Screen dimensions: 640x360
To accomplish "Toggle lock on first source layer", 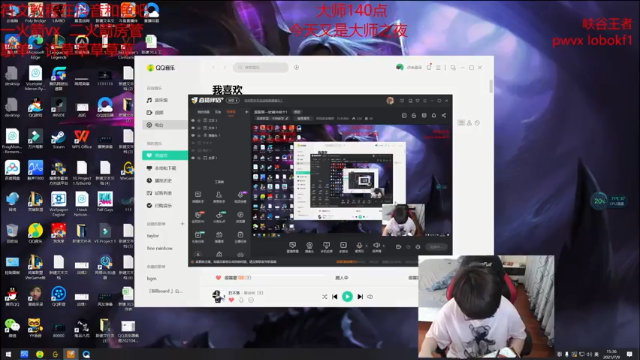I will 199,120.
